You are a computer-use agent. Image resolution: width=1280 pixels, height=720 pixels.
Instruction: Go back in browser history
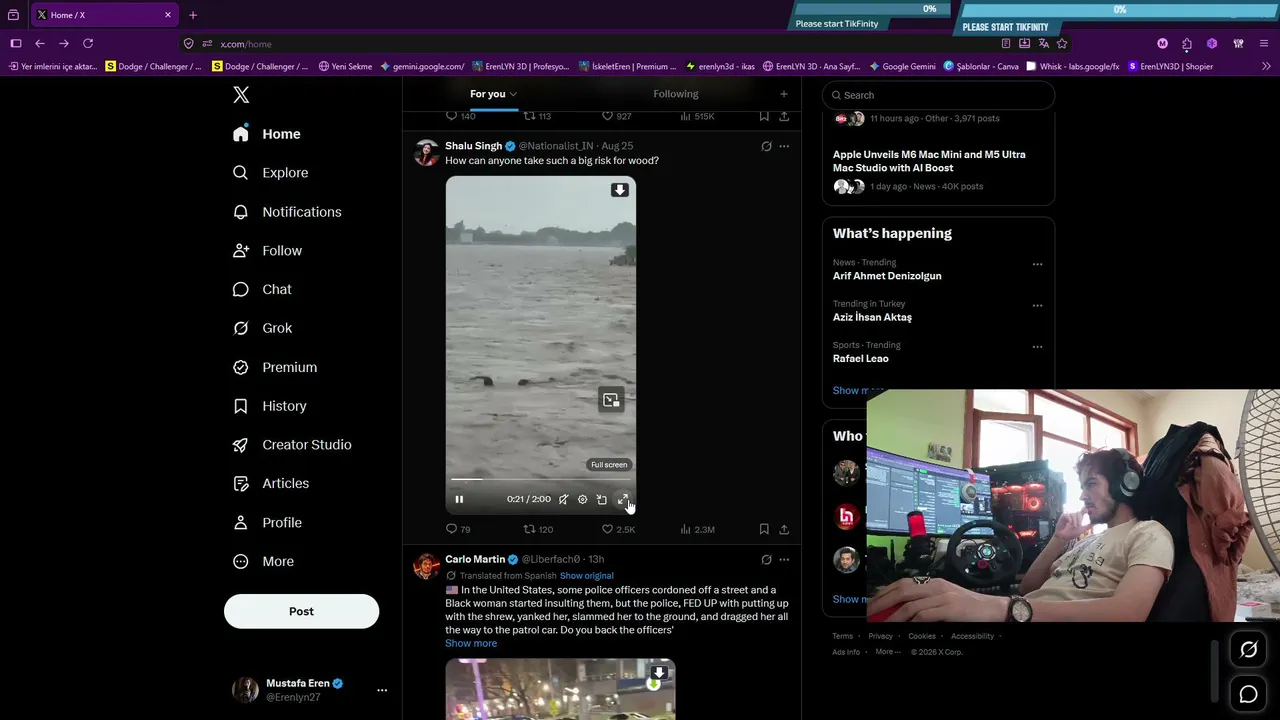coord(40,44)
